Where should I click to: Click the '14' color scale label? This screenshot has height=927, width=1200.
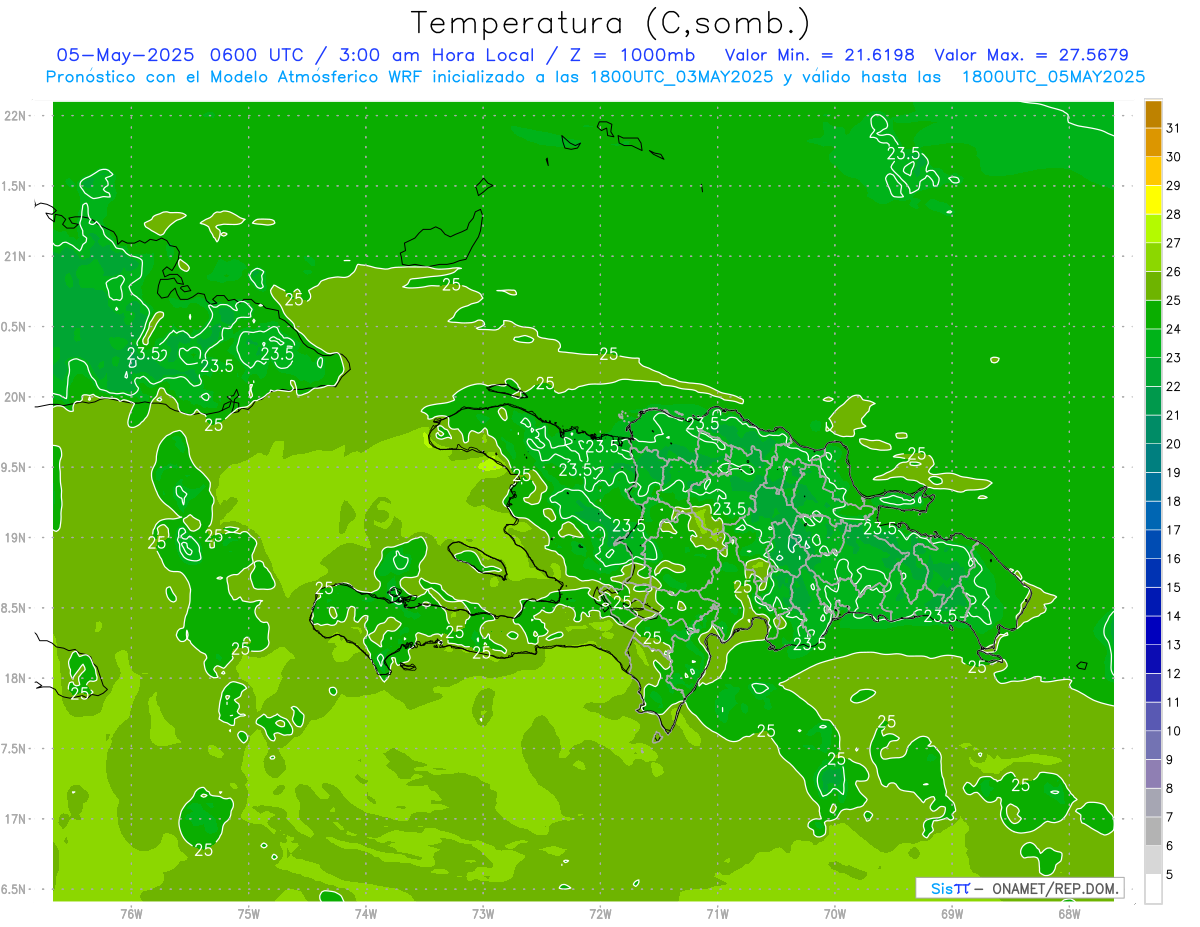tap(1174, 616)
